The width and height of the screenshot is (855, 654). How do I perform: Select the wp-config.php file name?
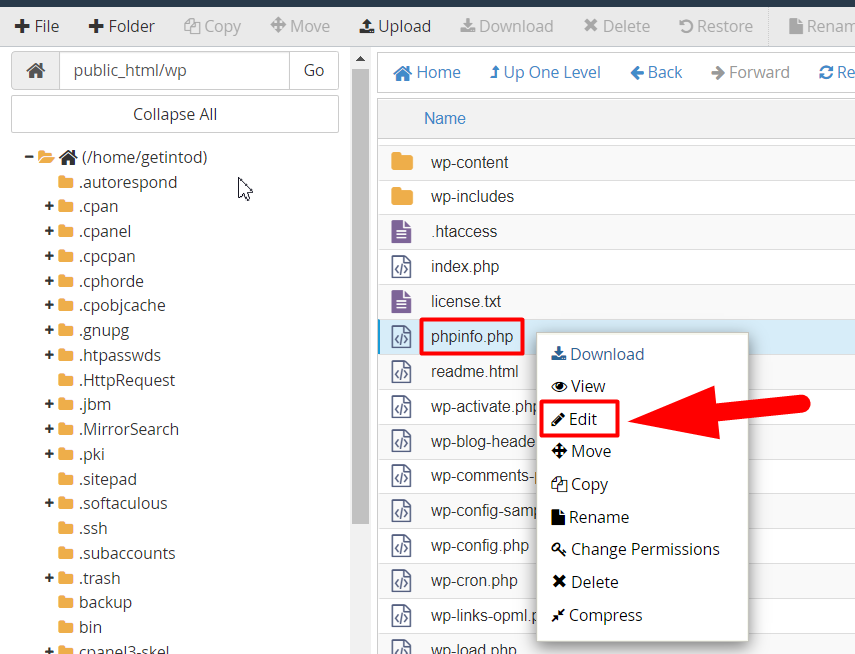pos(480,545)
